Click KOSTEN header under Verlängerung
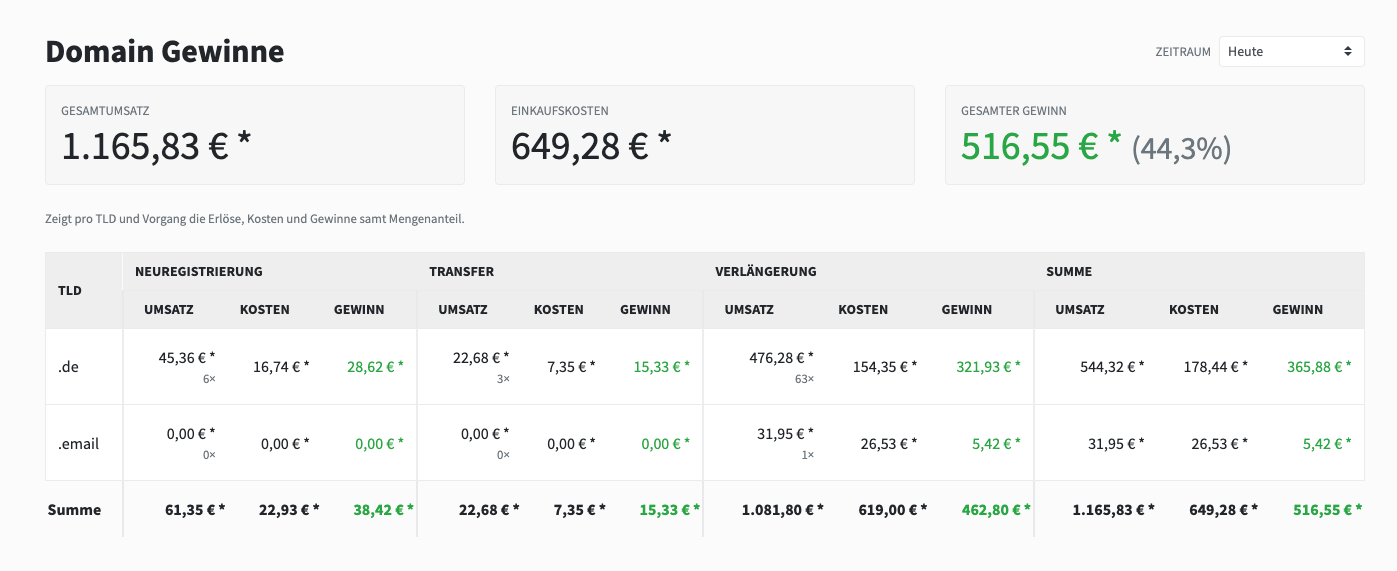The image size is (1397, 571). point(863,310)
